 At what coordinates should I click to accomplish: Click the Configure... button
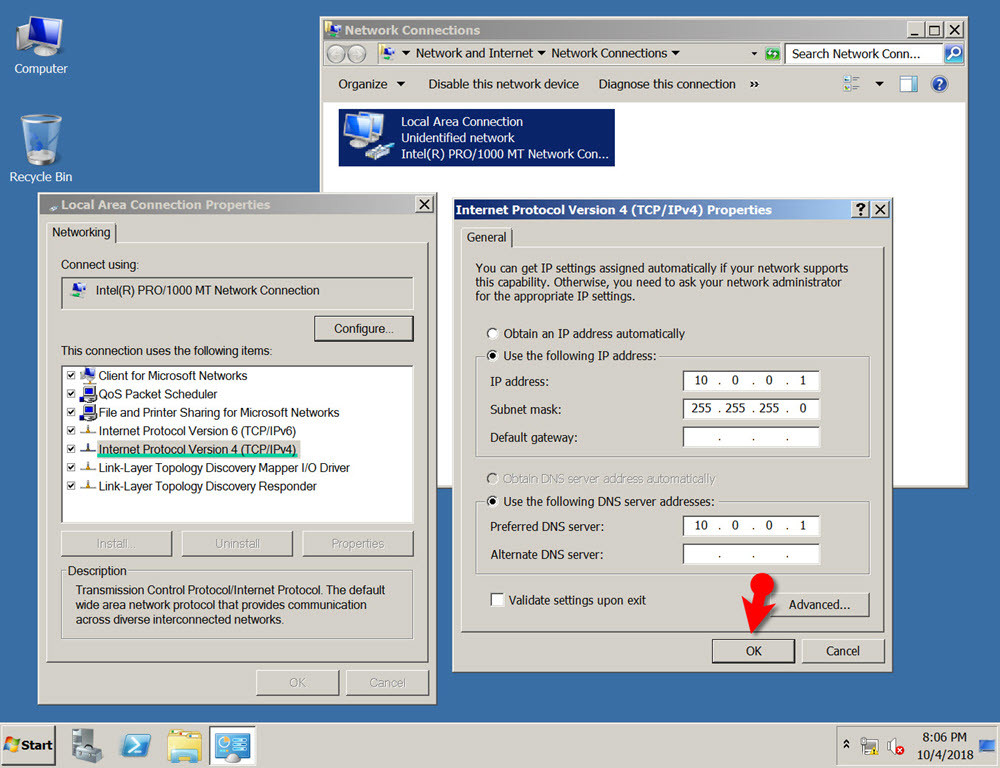point(364,329)
